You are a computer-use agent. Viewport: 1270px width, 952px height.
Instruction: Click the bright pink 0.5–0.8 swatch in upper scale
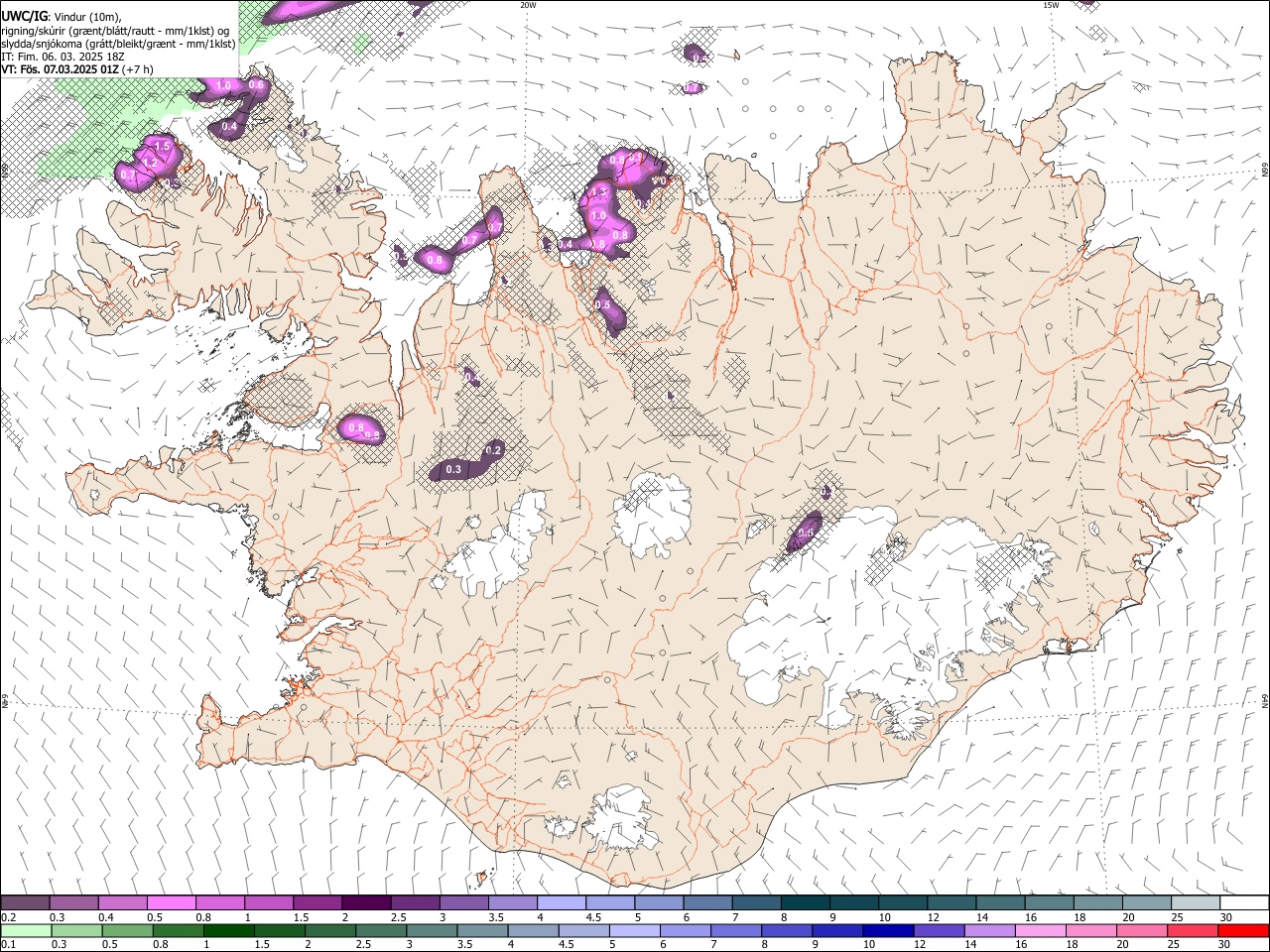(x=172, y=902)
